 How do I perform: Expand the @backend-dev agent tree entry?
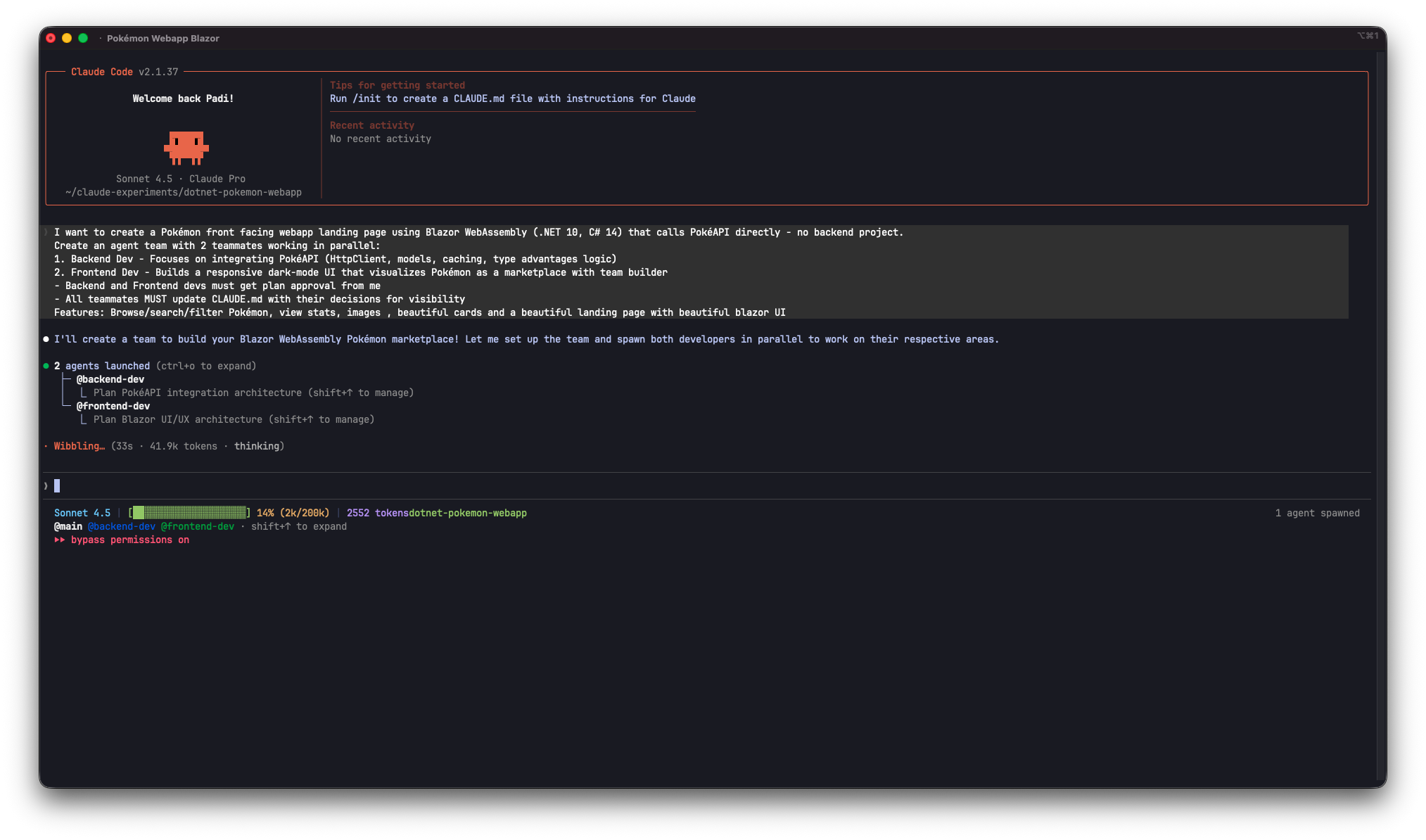click(110, 379)
